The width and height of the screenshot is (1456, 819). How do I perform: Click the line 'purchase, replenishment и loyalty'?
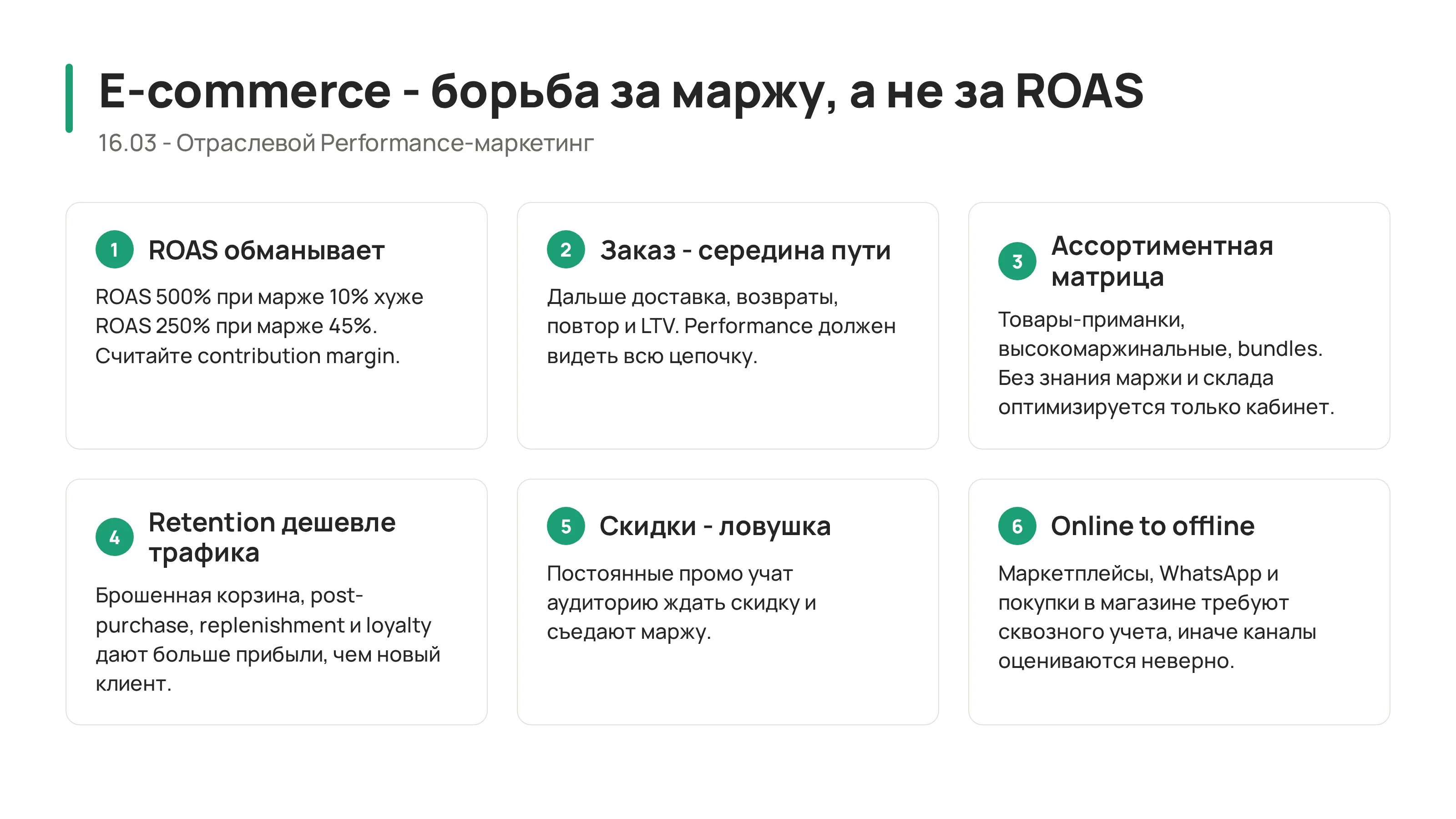tap(263, 626)
